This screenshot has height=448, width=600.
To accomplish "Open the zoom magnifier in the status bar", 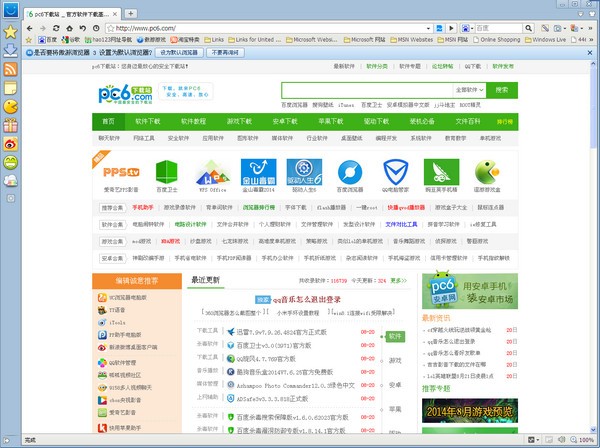I will tap(574, 440).
